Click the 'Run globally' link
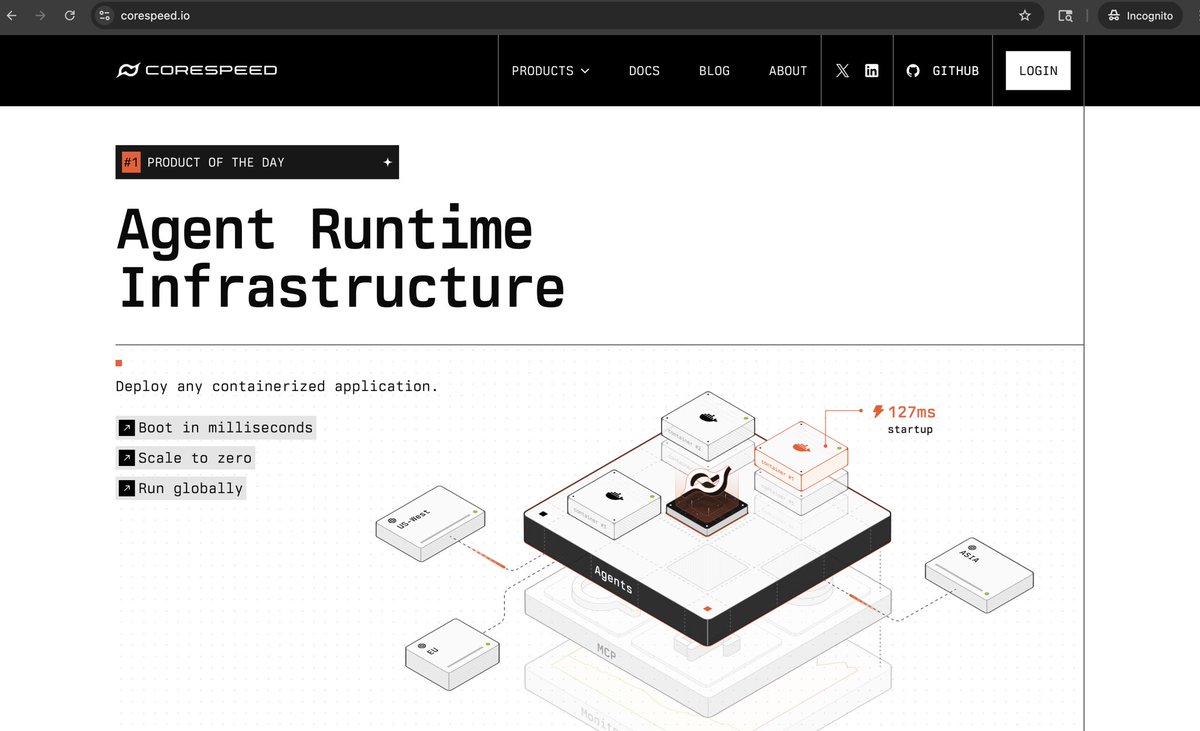This screenshot has height=731, width=1200. point(181,488)
